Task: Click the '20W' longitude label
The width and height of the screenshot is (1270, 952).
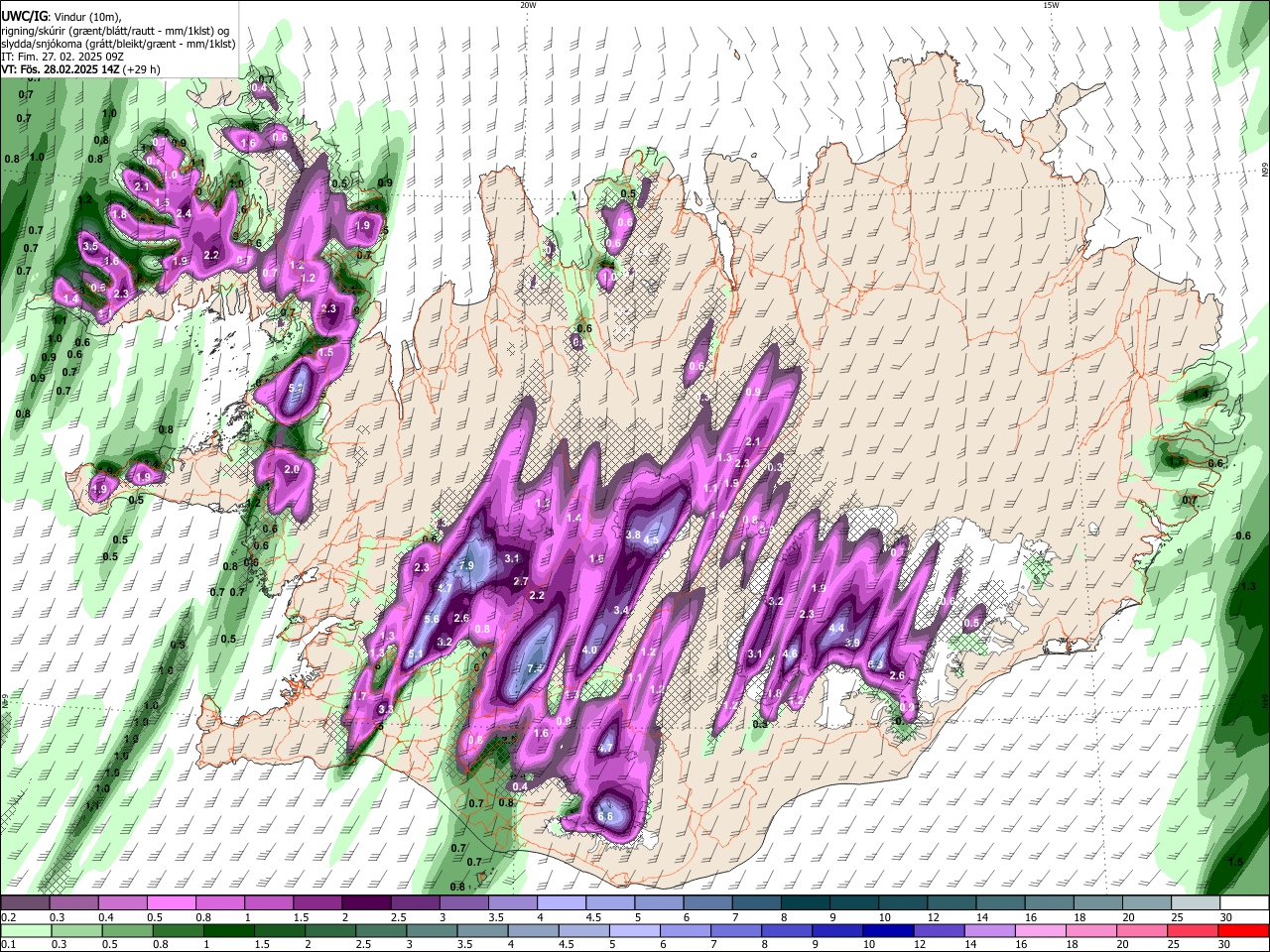Action: (x=528, y=5)
